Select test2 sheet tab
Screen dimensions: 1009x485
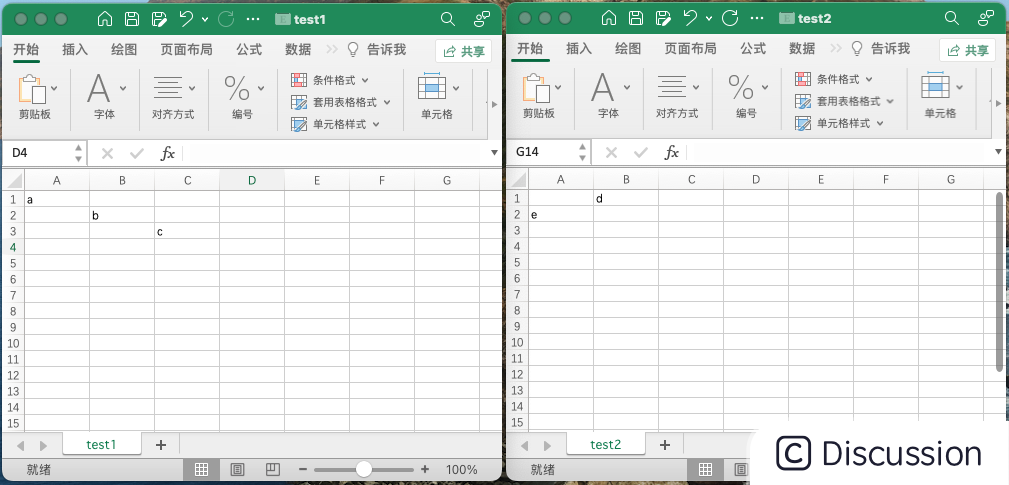[605, 444]
